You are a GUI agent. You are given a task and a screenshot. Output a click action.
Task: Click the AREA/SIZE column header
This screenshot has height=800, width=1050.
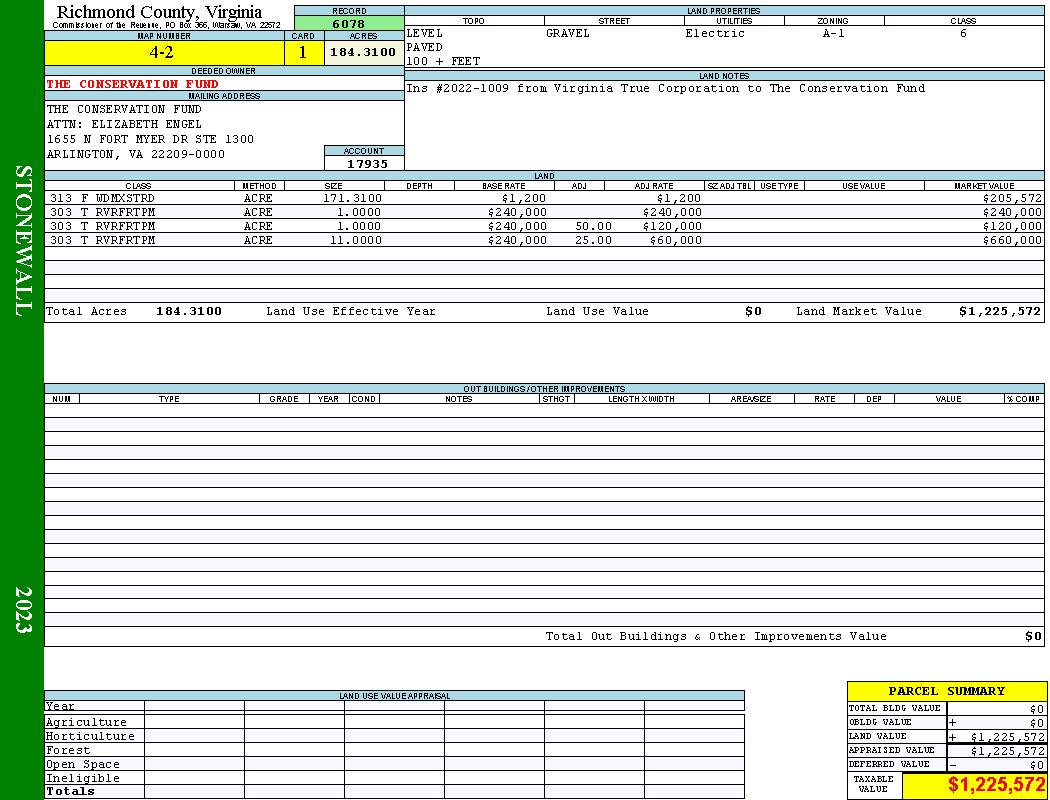tap(751, 399)
